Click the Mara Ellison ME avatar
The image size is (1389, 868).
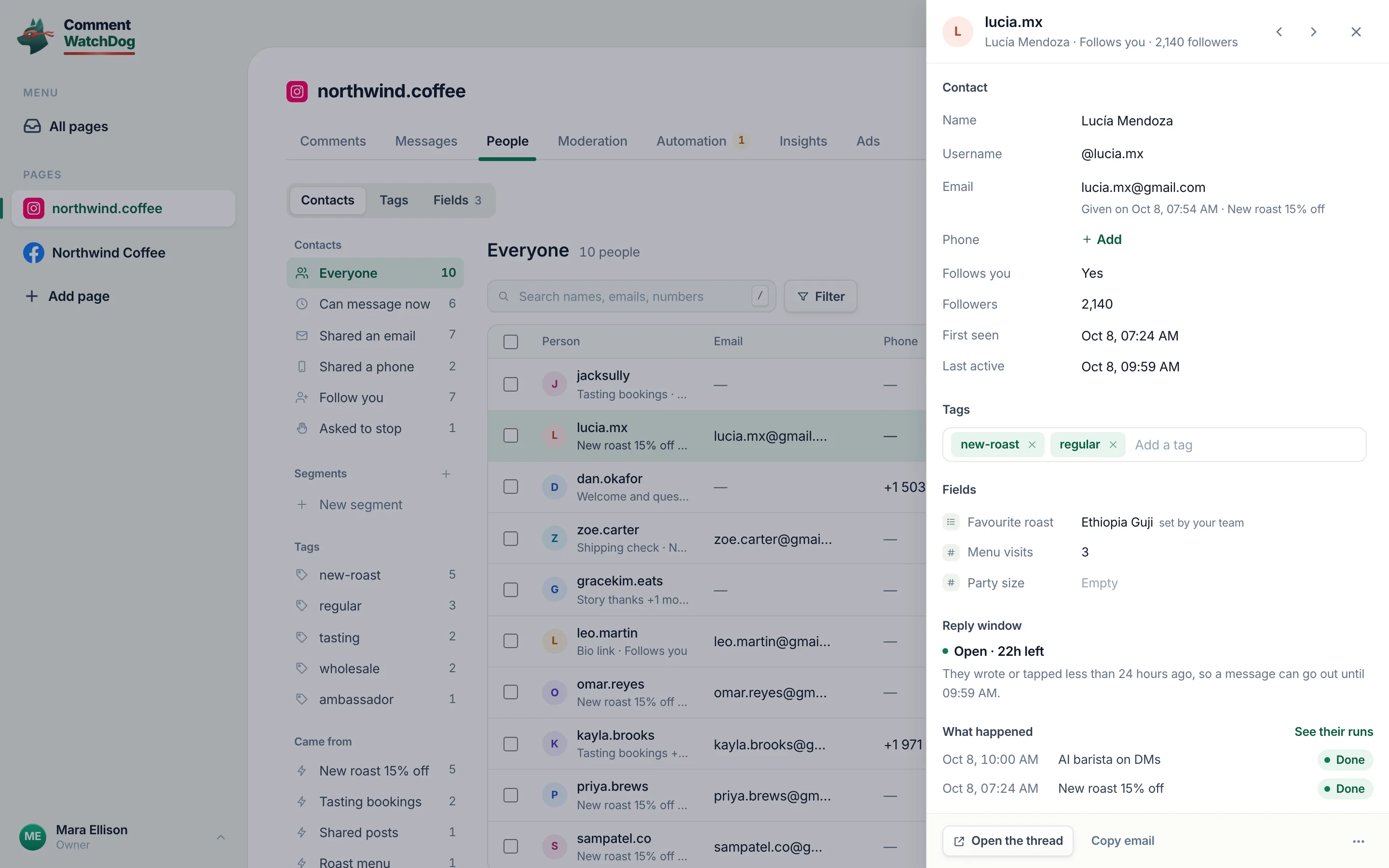pos(32,837)
